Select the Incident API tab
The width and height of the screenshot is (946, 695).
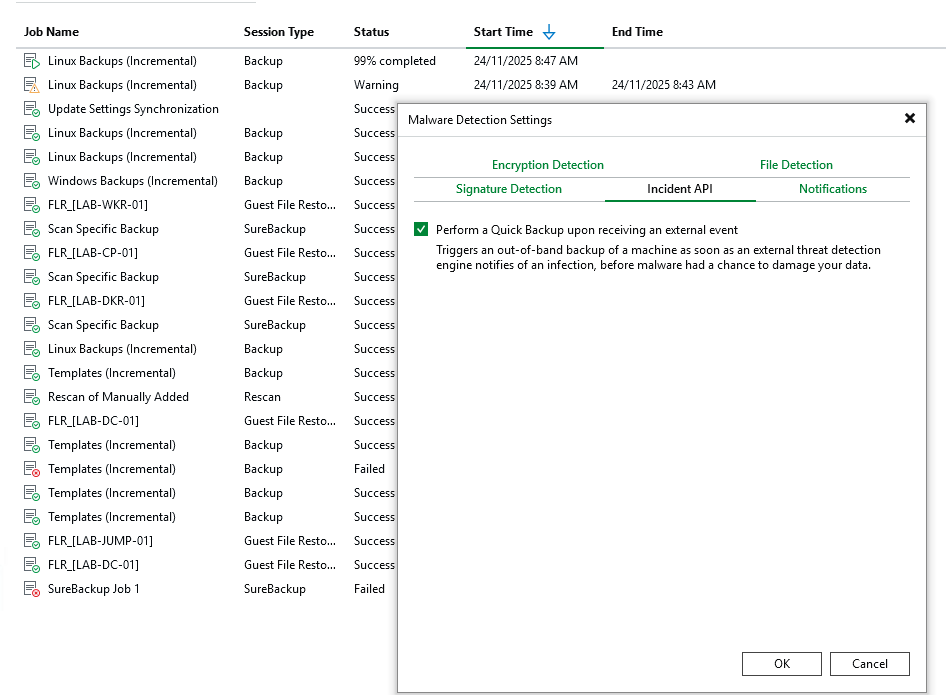click(679, 189)
